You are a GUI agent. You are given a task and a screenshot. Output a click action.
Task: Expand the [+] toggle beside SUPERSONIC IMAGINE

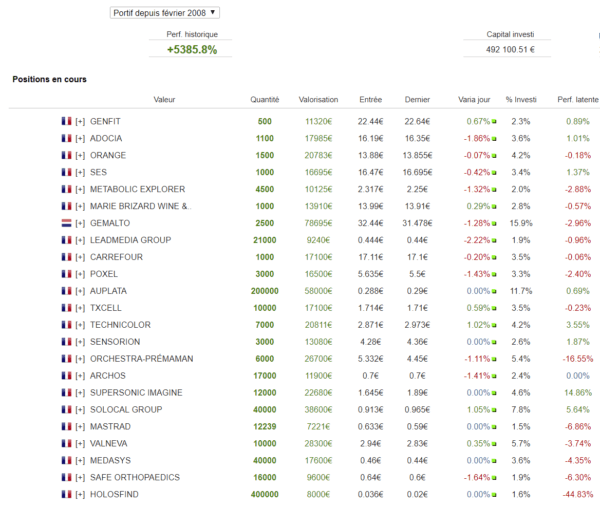coord(80,393)
